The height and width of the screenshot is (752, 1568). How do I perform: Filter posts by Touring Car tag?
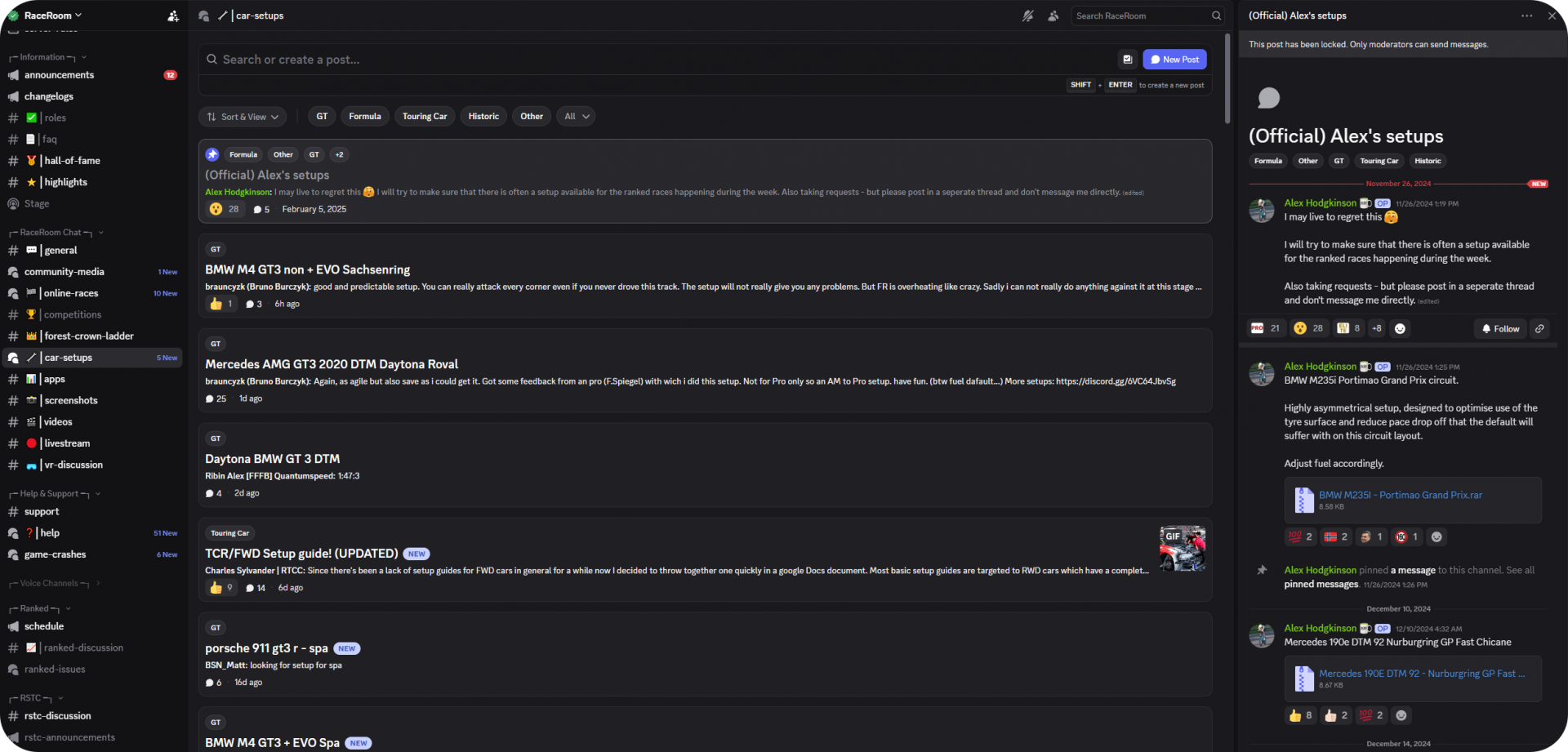click(x=425, y=117)
